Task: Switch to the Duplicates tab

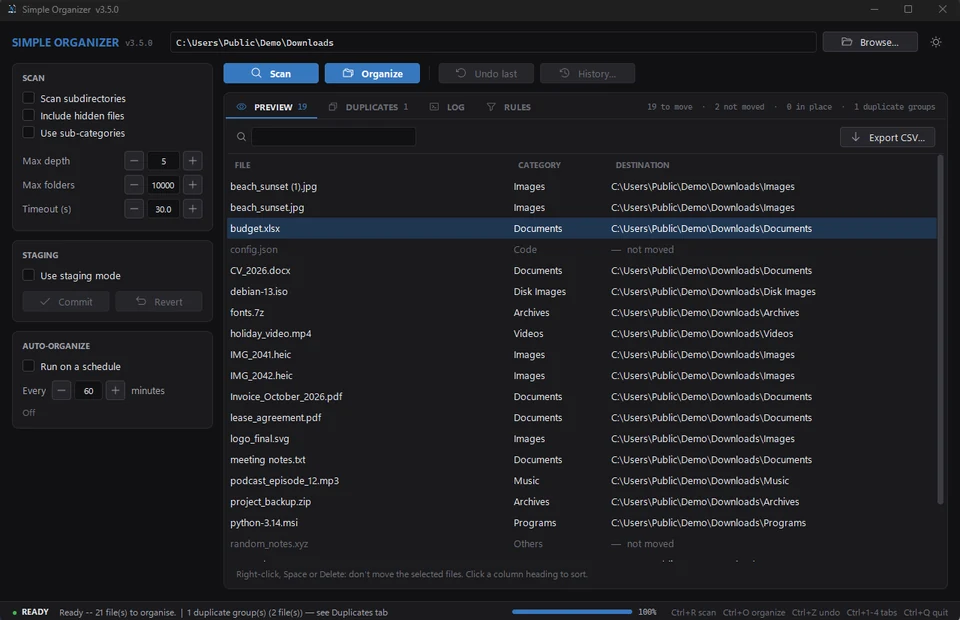Action: [368, 107]
